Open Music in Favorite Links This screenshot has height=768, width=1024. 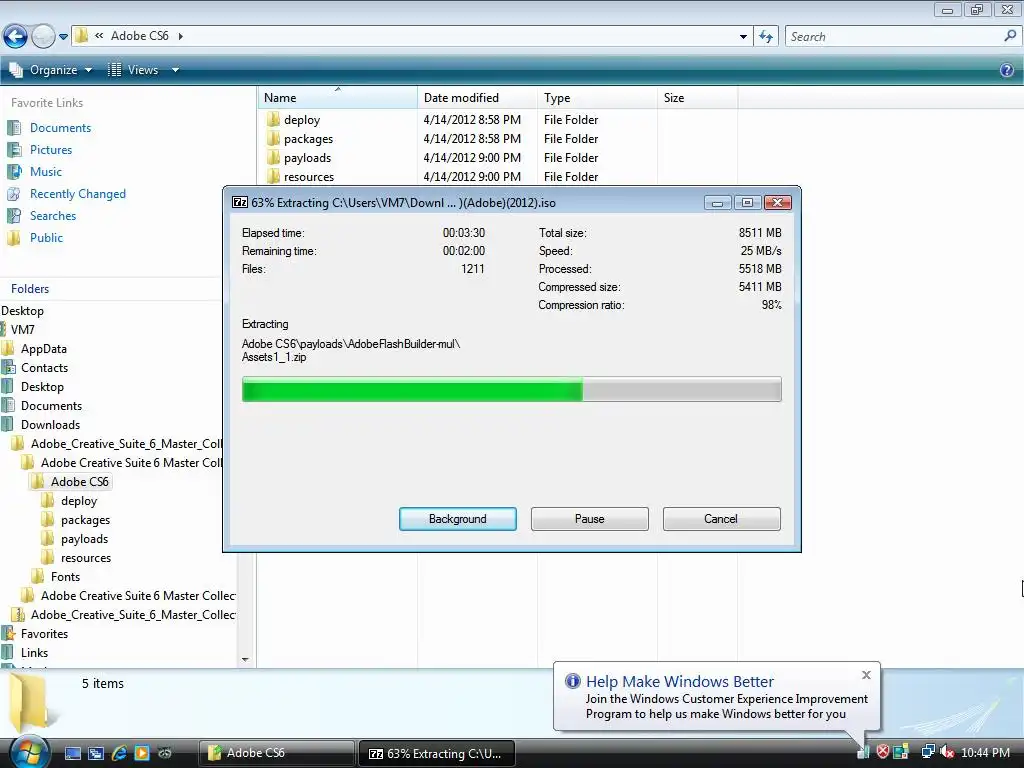pos(46,172)
